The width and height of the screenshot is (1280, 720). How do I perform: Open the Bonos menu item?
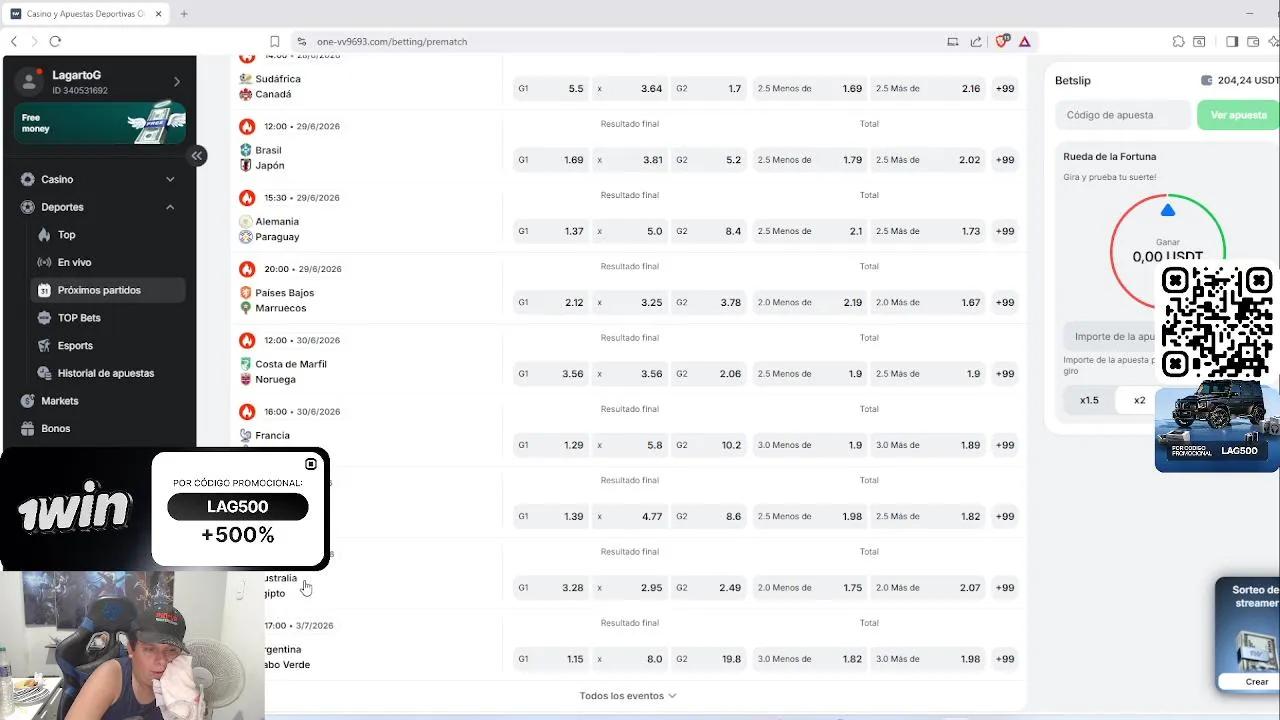point(99,428)
